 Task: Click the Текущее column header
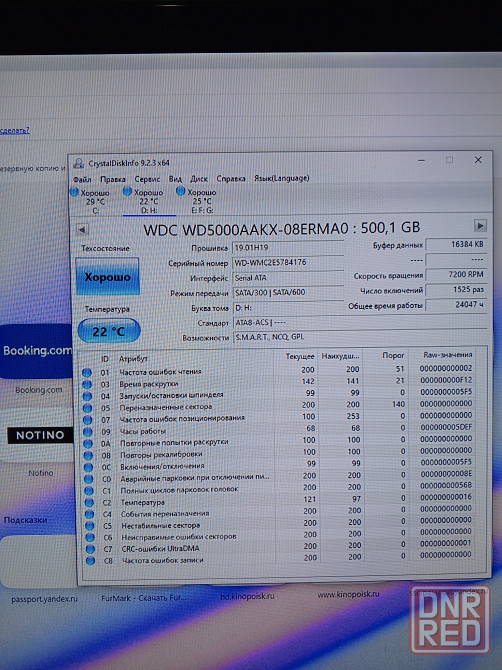pos(300,357)
